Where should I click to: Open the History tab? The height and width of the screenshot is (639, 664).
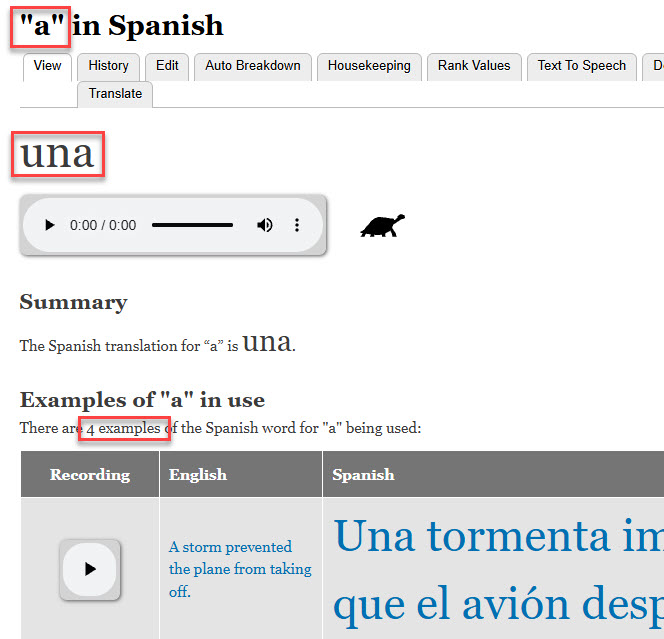[108, 66]
